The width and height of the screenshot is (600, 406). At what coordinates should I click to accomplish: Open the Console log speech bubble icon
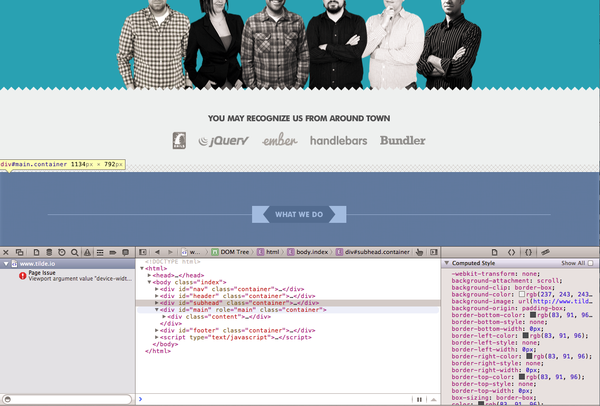[126, 252]
